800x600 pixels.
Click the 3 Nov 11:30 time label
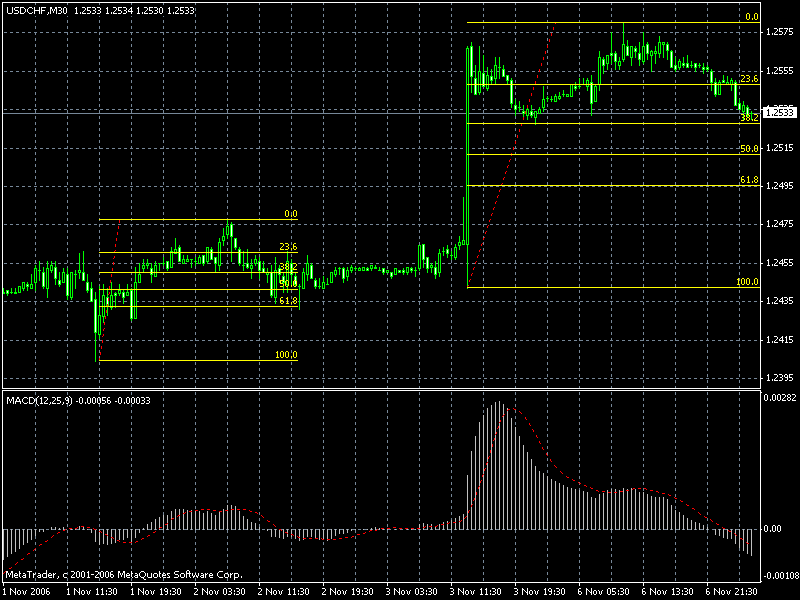coord(476,592)
